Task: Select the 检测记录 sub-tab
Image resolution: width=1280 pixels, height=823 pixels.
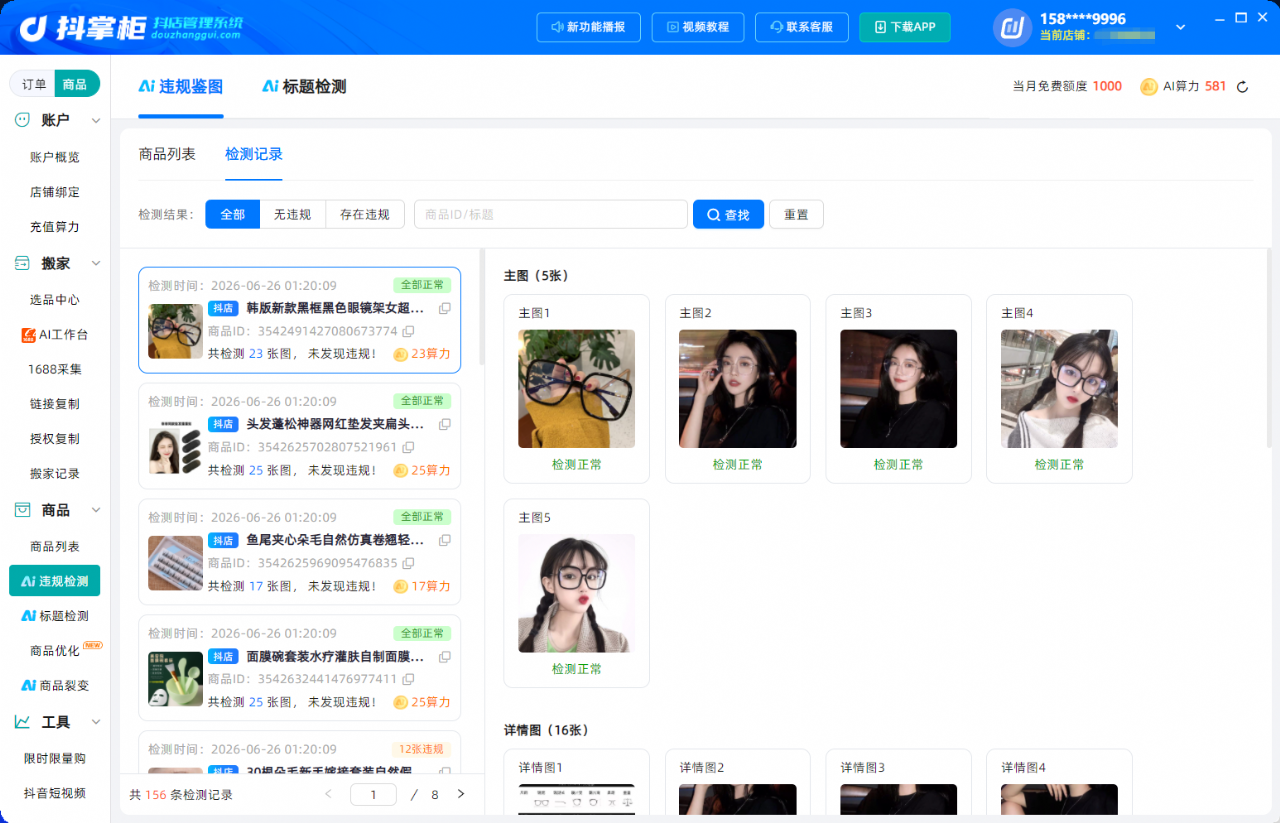Action: pyautogui.click(x=254, y=154)
